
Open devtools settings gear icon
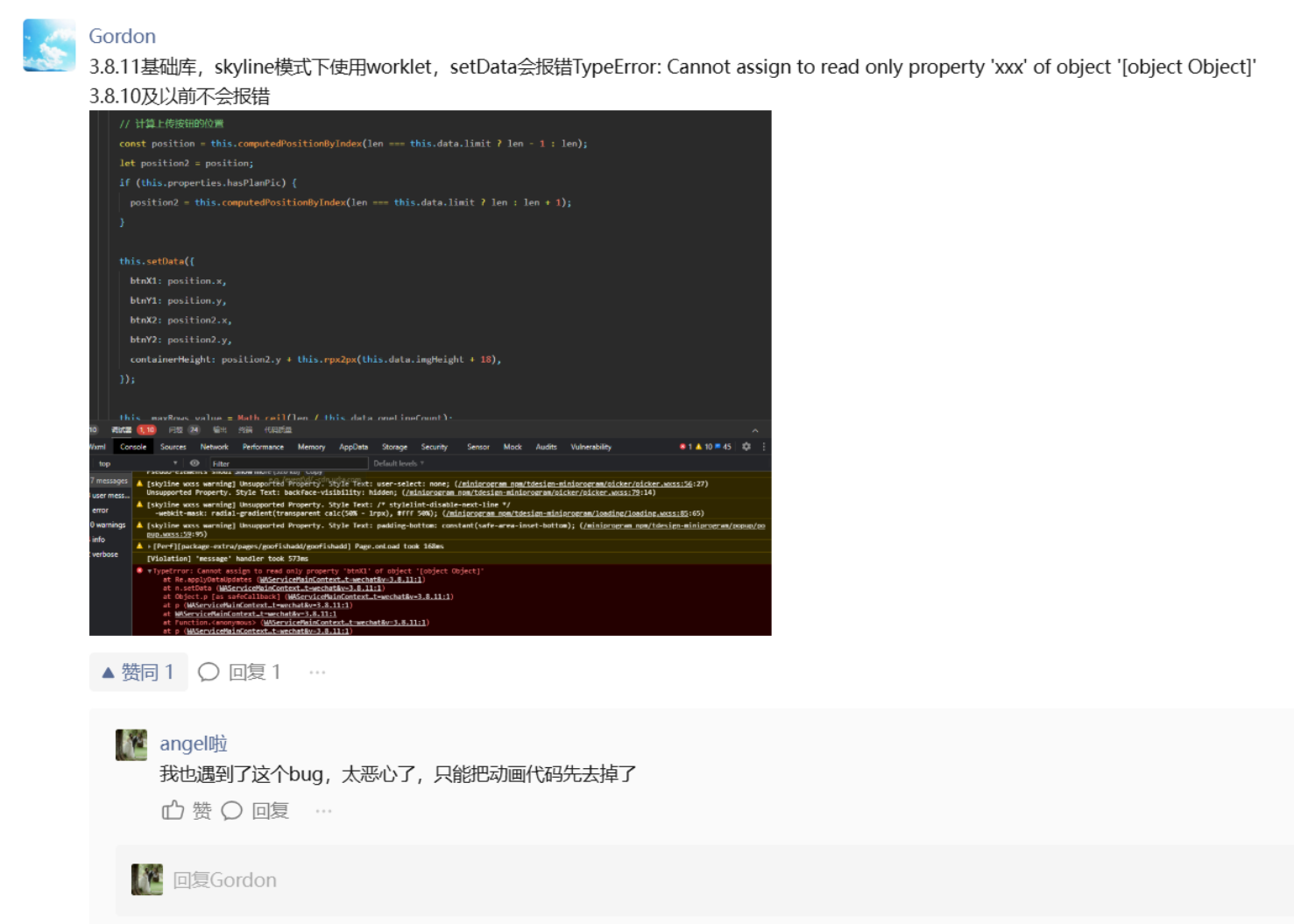coord(746,447)
